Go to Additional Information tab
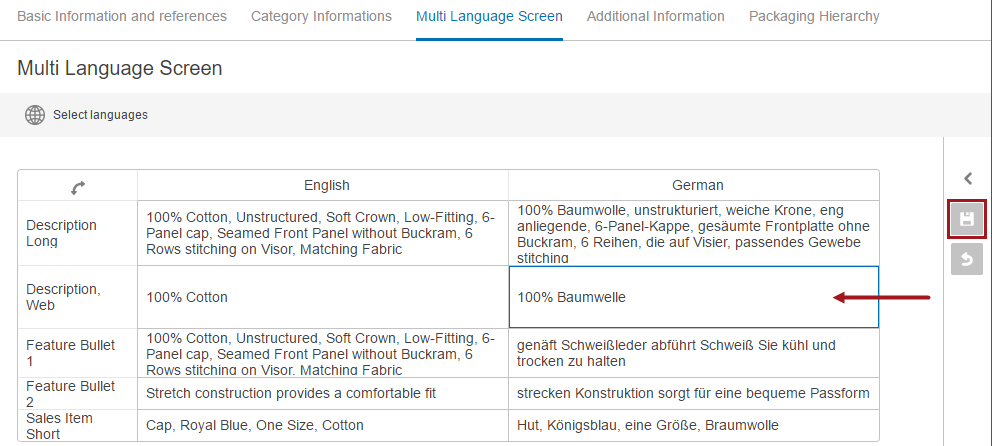The height and width of the screenshot is (446, 992). [655, 16]
